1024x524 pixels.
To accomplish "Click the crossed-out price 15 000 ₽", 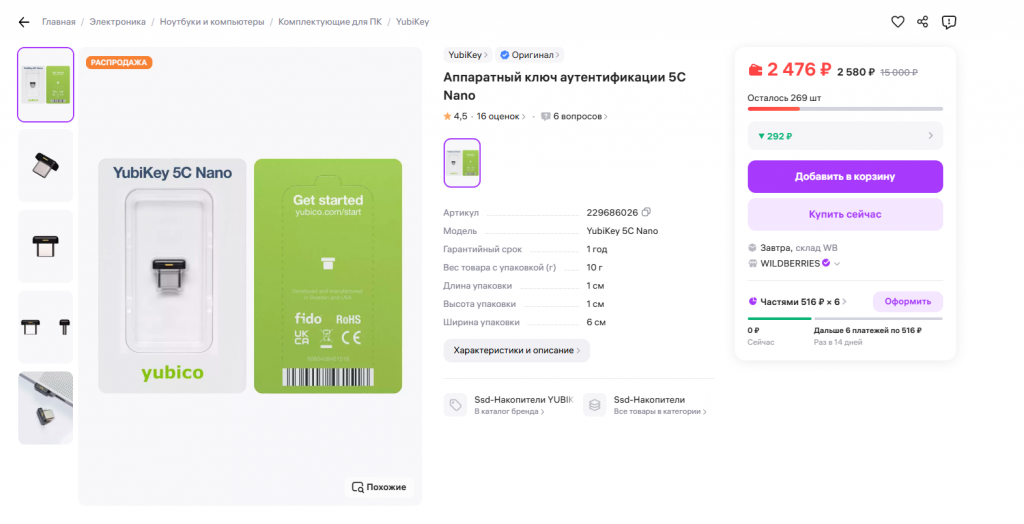I will point(899,73).
